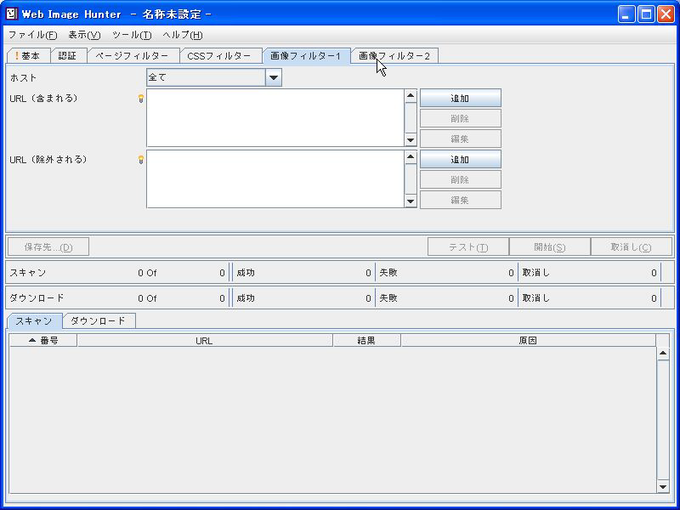Image resolution: width=680 pixels, height=510 pixels.
Task: Minimize the Web Image Hunter window
Action: pos(625,14)
